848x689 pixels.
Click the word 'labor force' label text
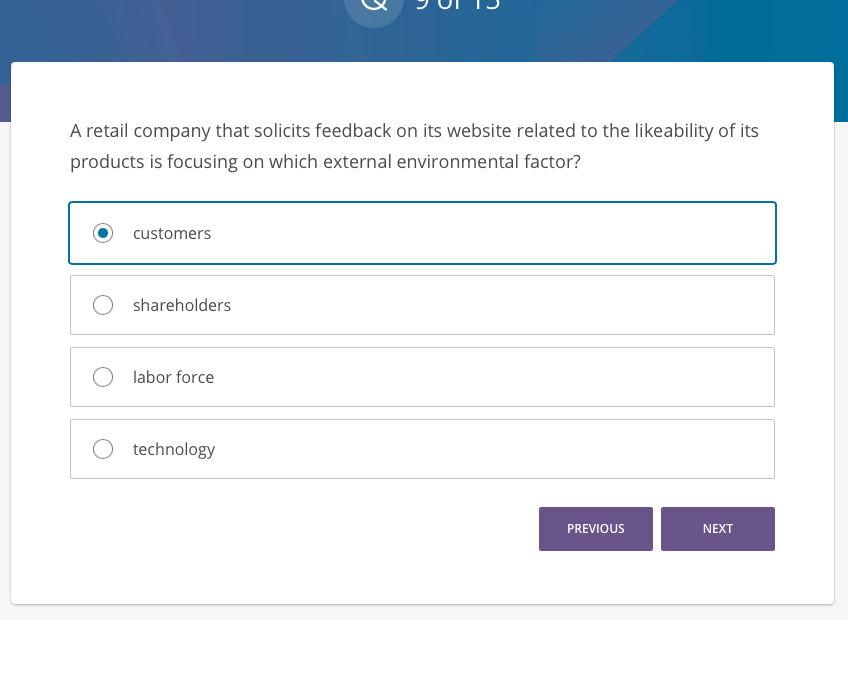click(173, 377)
